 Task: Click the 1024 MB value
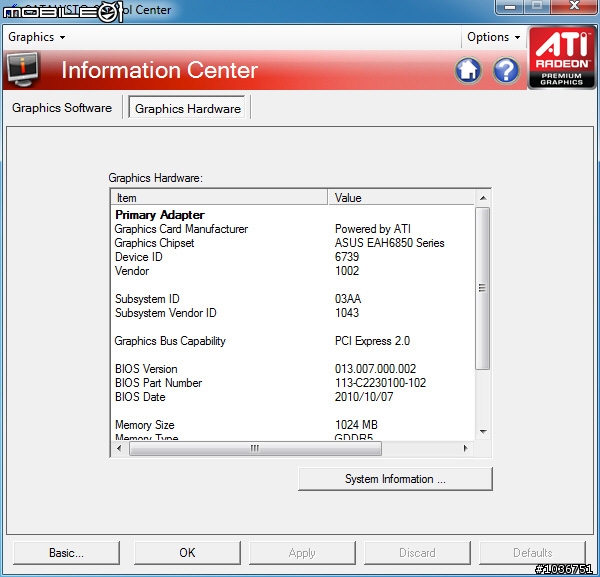point(356,425)
